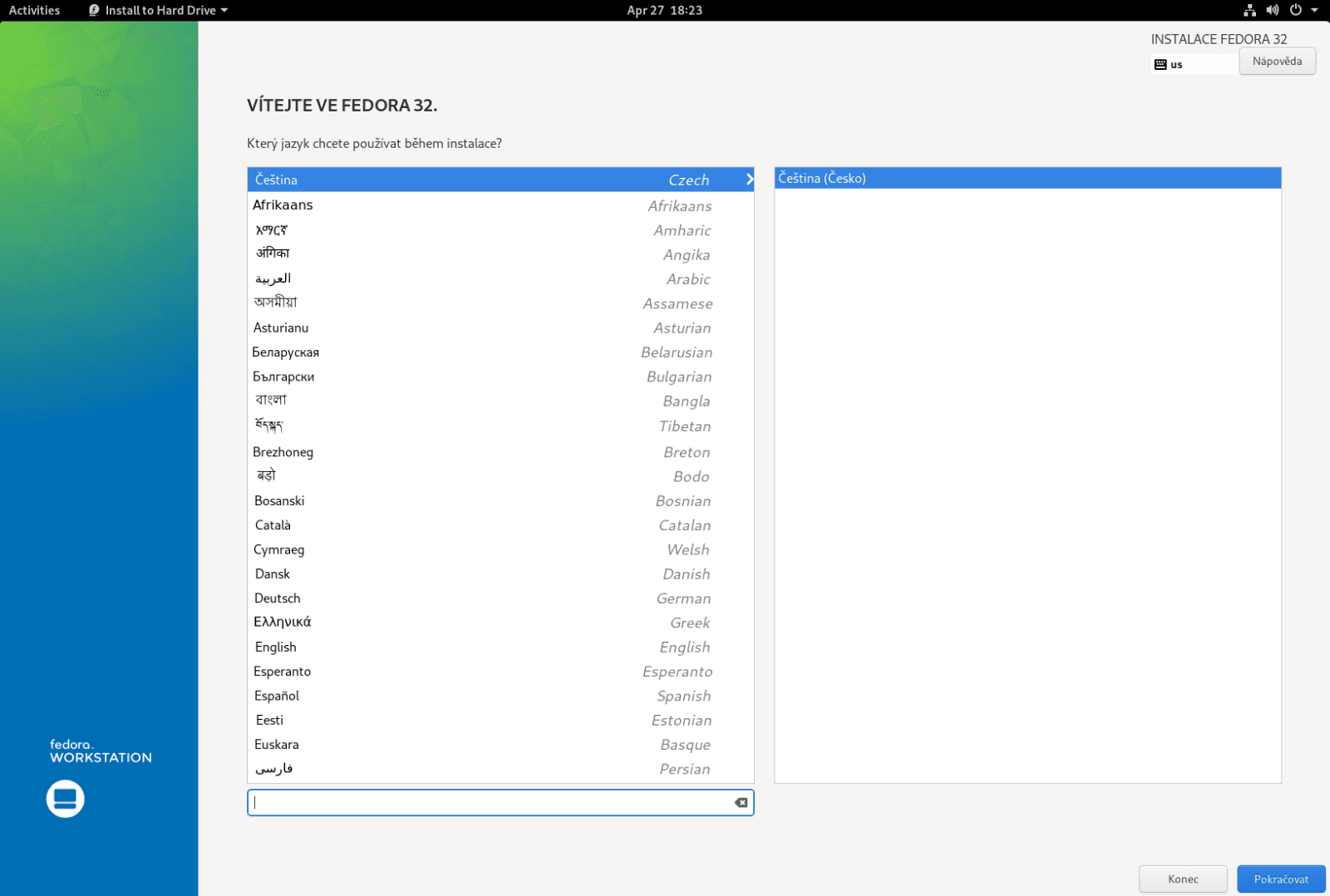This screenshot has width=1330, height=896.
Task: Select Asturianu in the language list
Action: [x=500, y=327]
